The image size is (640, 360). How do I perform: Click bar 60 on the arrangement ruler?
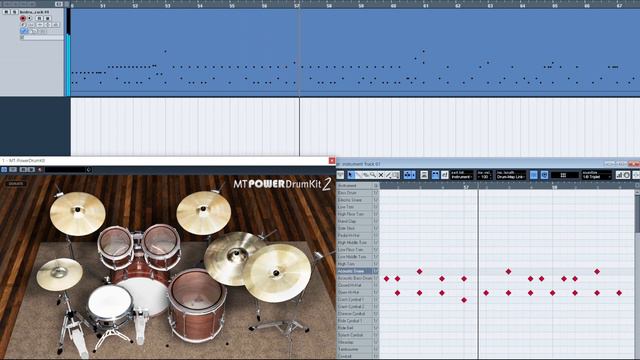tap(393, 6)
